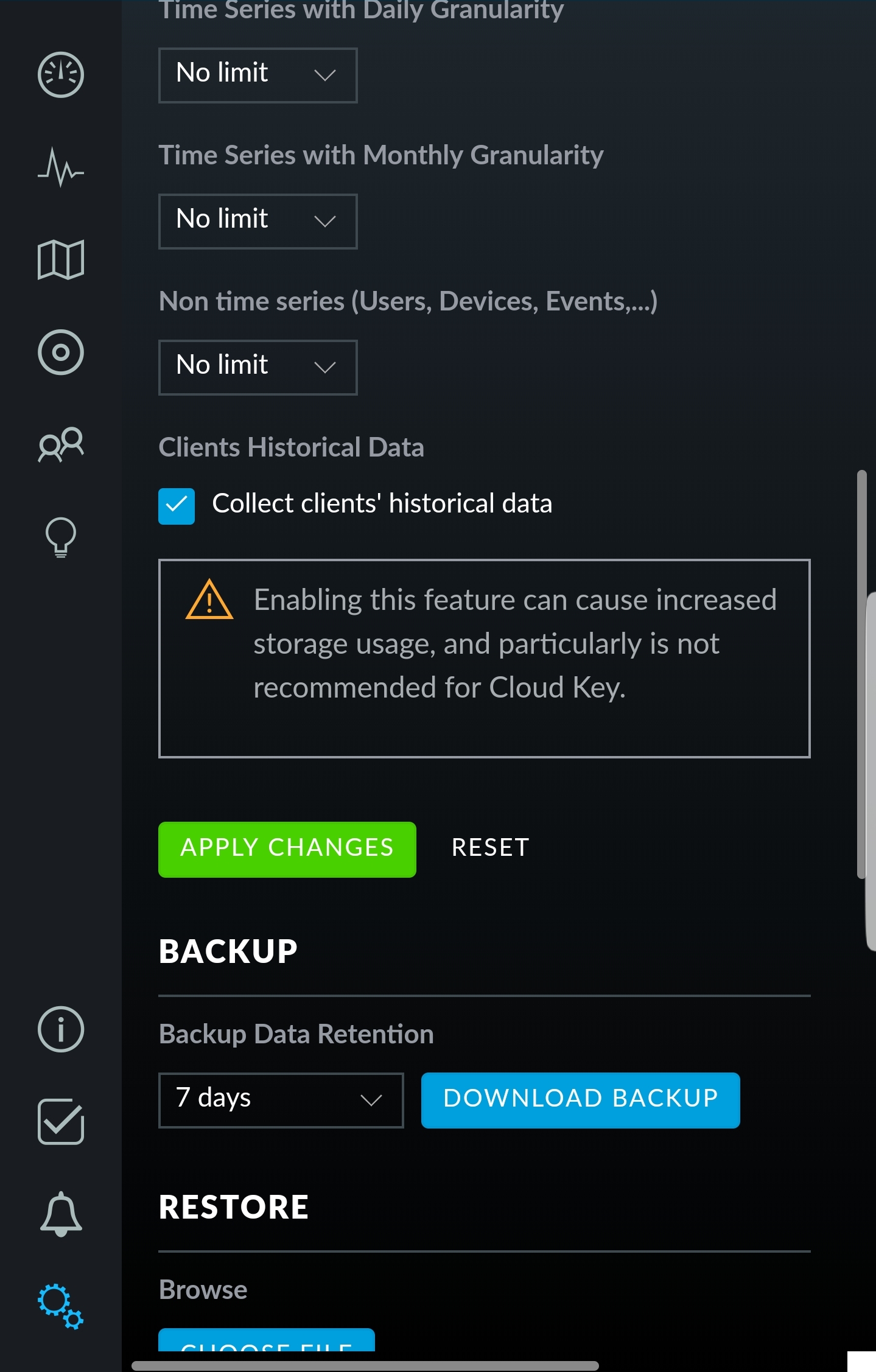Click the Reset button
Image resolution: width=876 pixels, height=1372 pixels.
click(490, 848)
